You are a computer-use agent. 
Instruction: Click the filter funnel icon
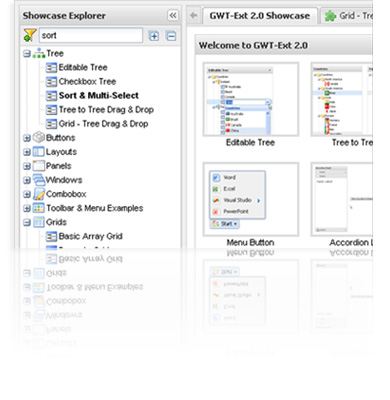tap(29, 35)
